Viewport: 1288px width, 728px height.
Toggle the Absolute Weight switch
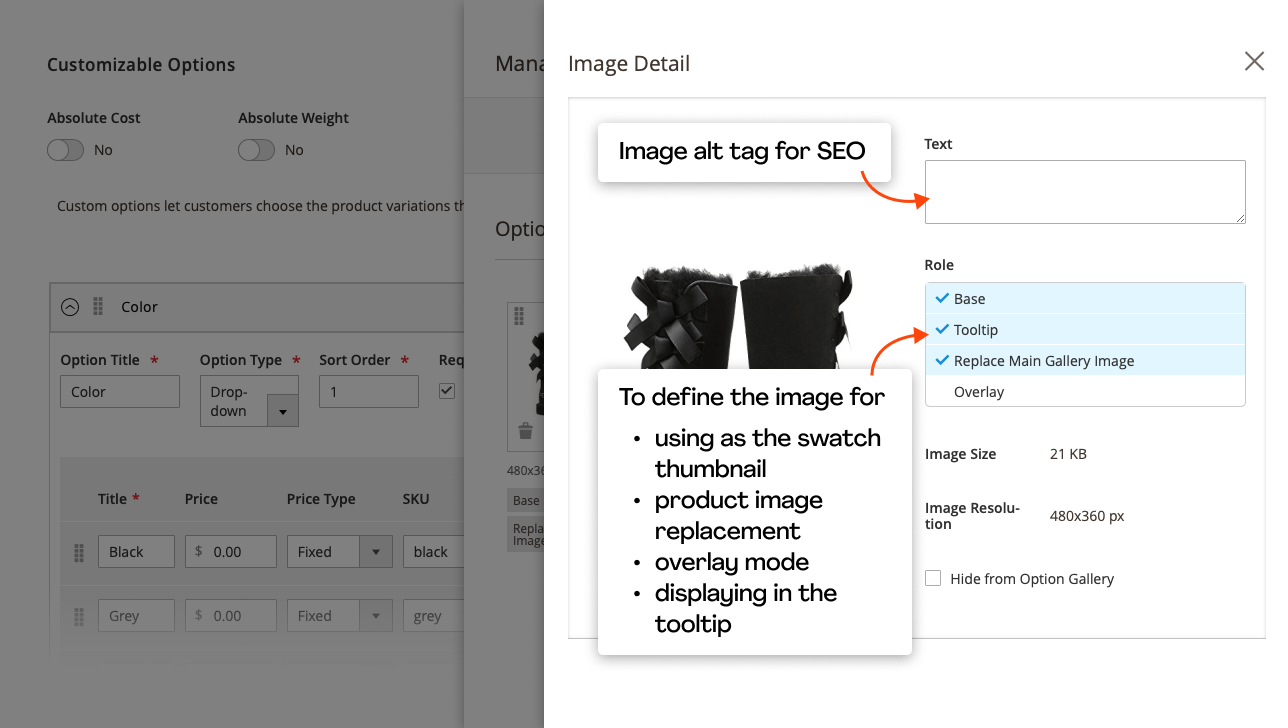pos(256,150)
